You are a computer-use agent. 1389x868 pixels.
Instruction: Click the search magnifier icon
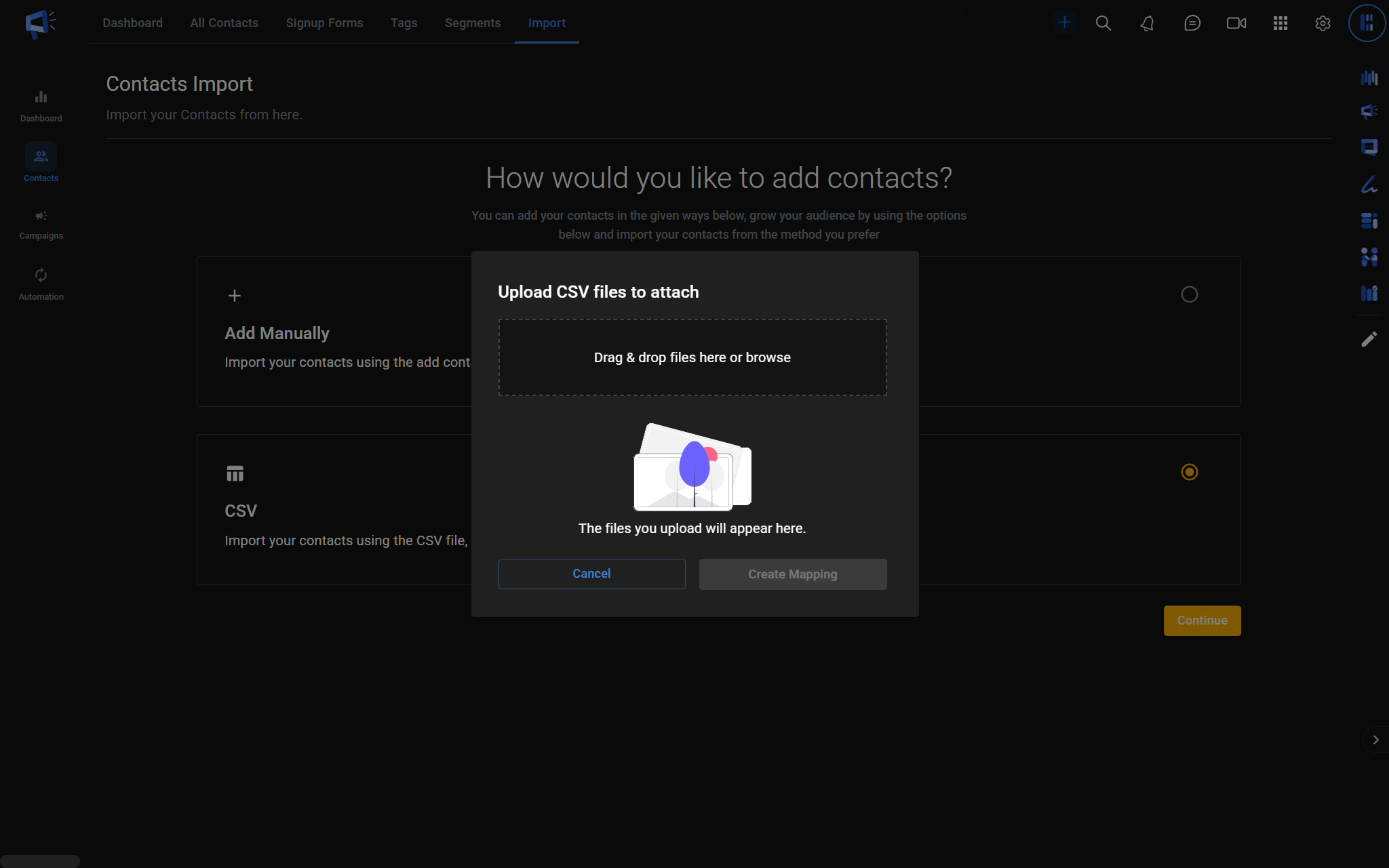pos(1103,23)
